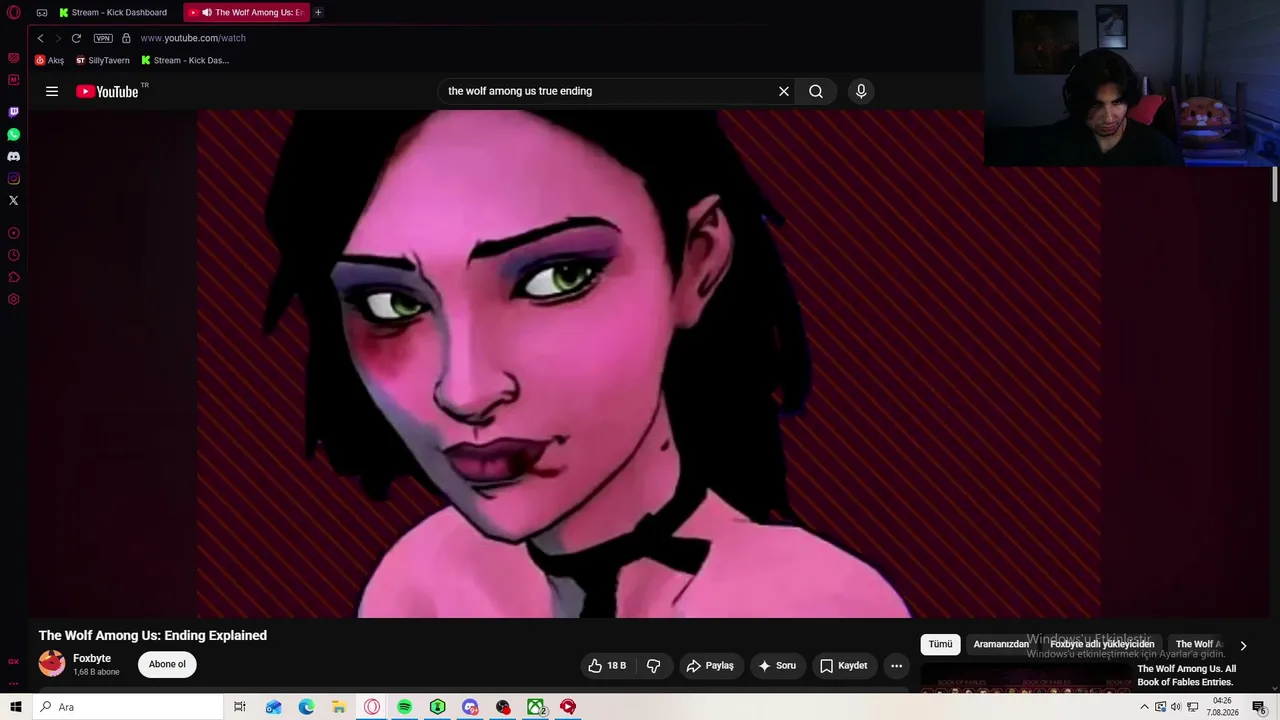Open the Xbox app on the taskbar

[x=536, y=707]
